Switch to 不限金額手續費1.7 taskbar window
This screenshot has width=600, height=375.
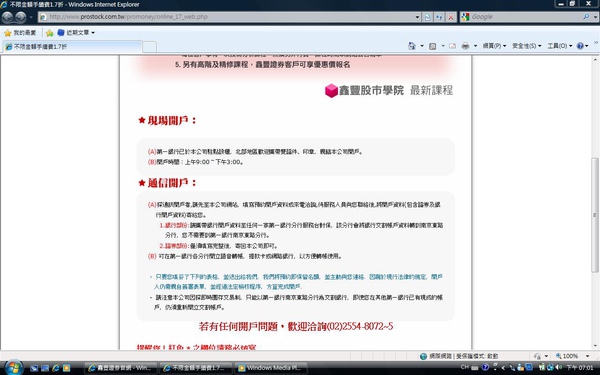(x=196, y=368)
